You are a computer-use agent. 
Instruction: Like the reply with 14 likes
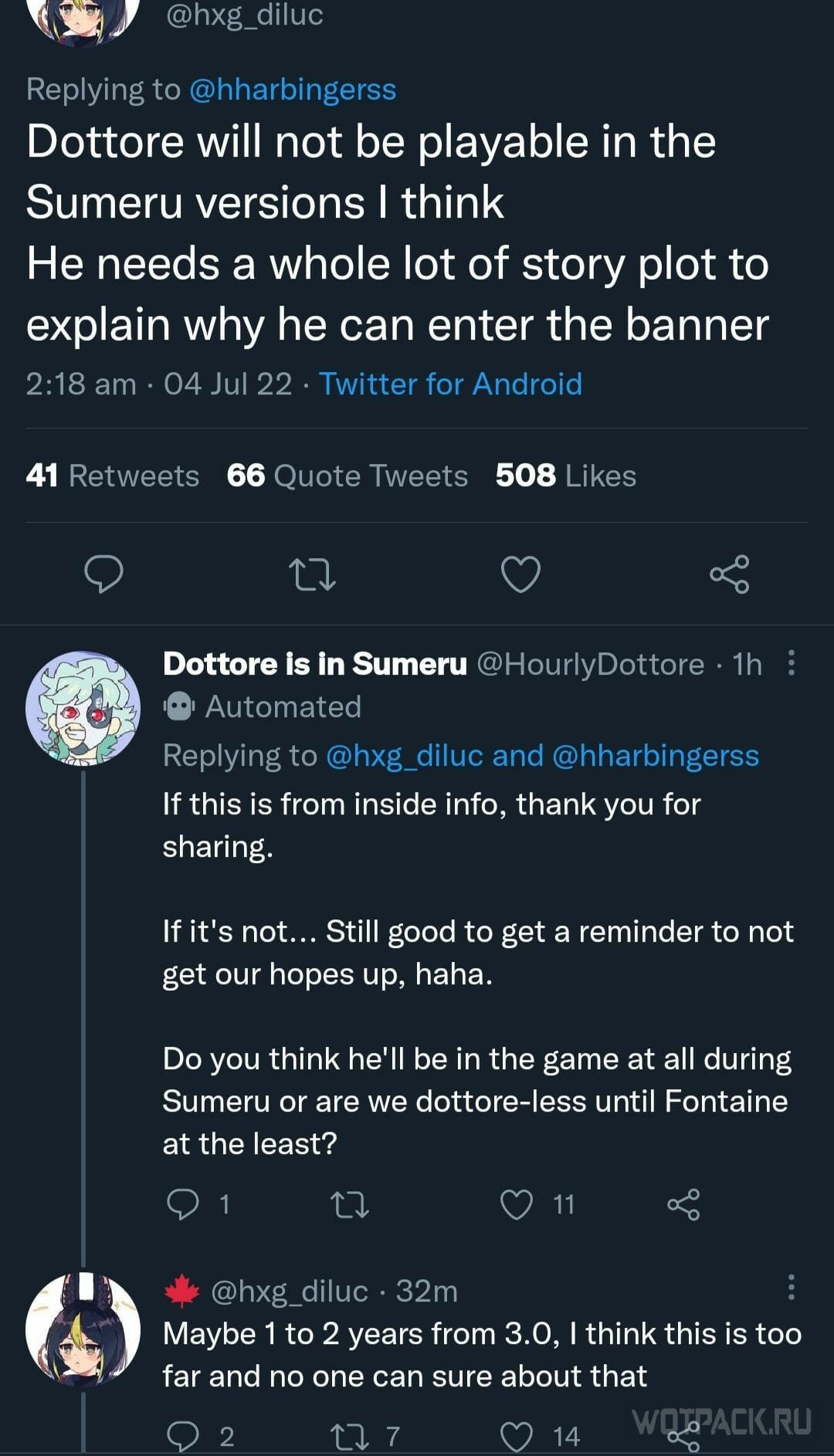click(517, 1436)
